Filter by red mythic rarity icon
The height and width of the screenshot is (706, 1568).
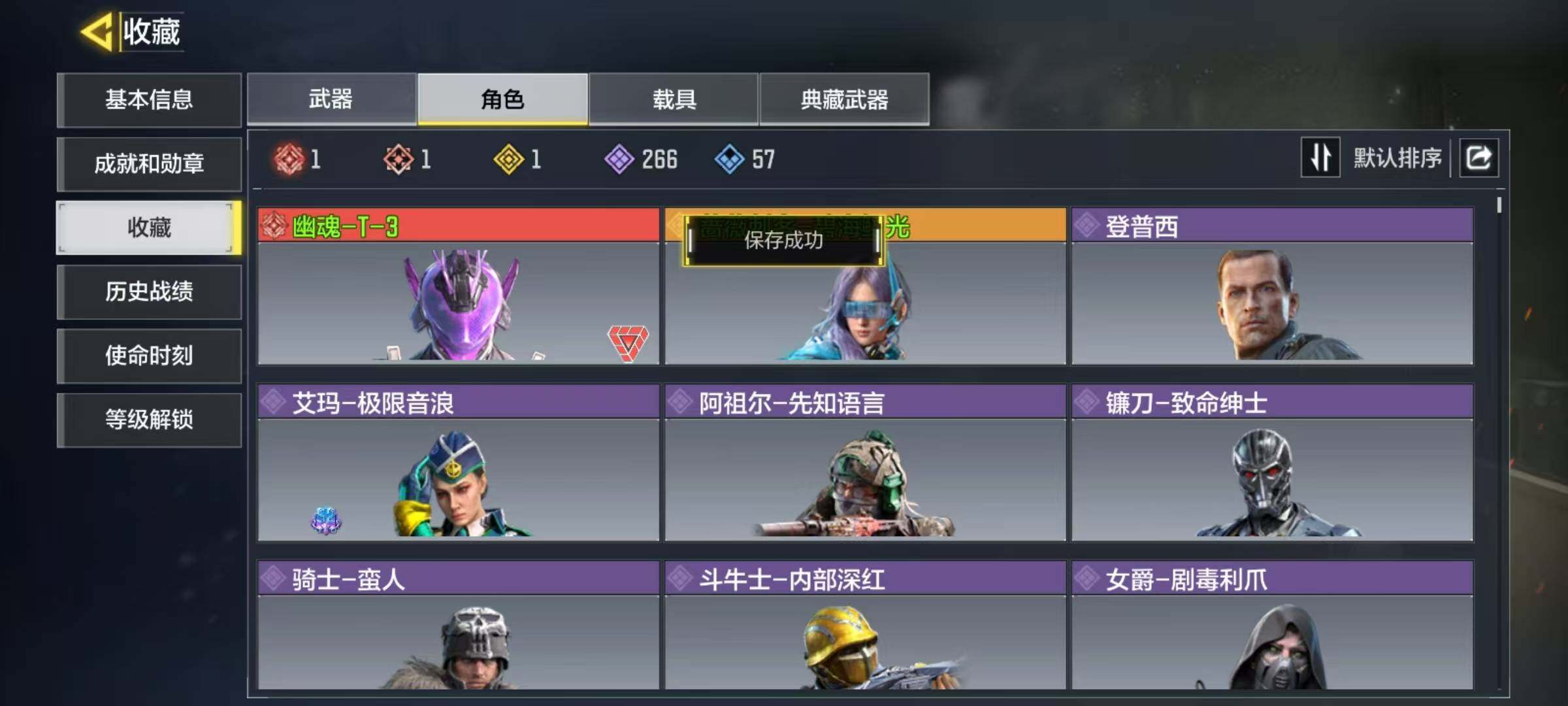[289, 159]
